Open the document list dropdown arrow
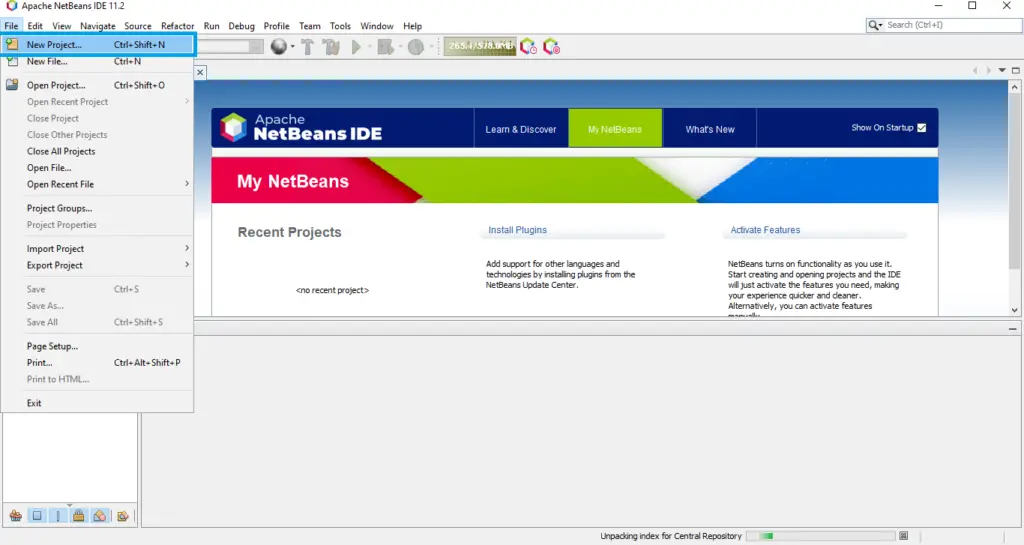 click(x=1002, y=70)
